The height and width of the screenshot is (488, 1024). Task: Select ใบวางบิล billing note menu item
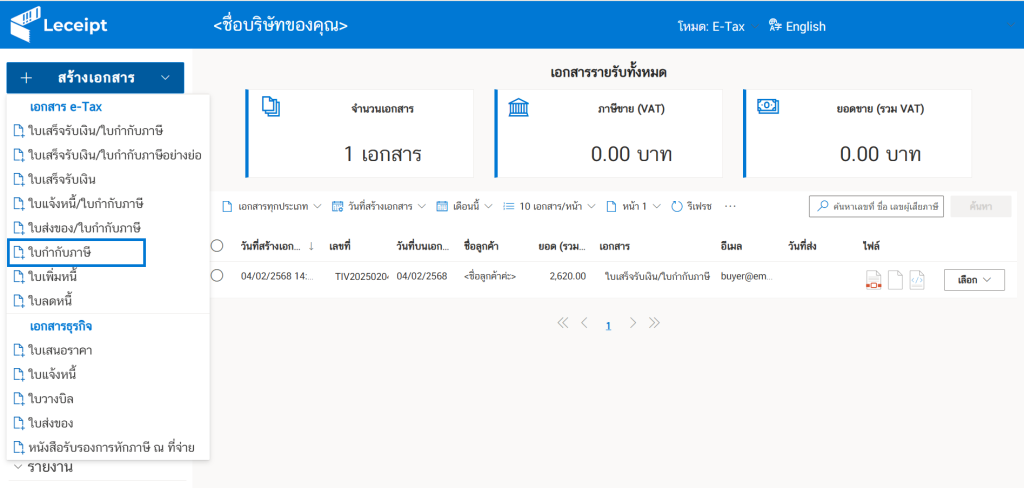108,399
